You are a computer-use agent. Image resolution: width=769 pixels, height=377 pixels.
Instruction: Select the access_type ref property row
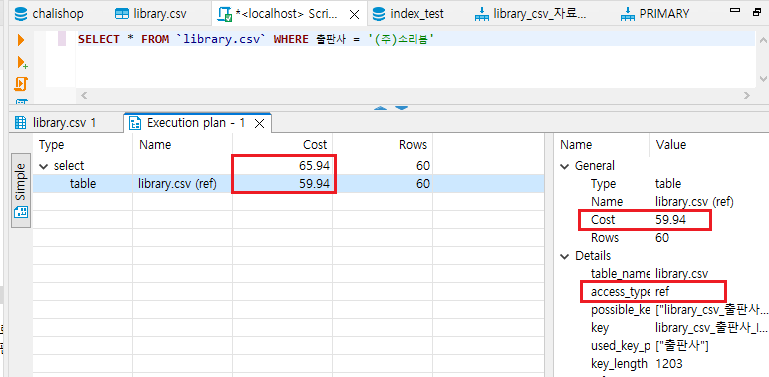coord(662,292)
